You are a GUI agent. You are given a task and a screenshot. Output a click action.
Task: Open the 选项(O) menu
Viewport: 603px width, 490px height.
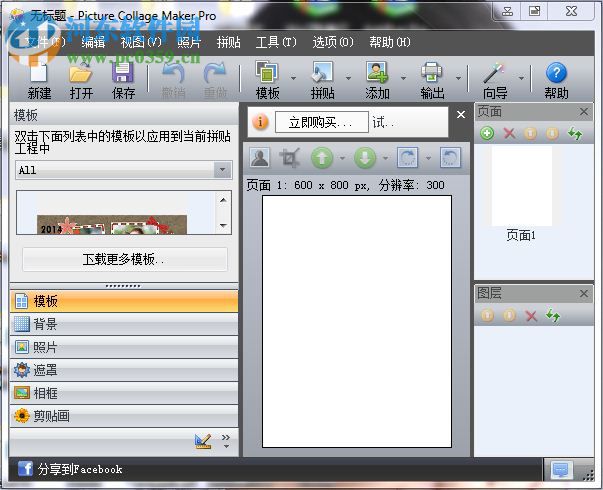333,42
